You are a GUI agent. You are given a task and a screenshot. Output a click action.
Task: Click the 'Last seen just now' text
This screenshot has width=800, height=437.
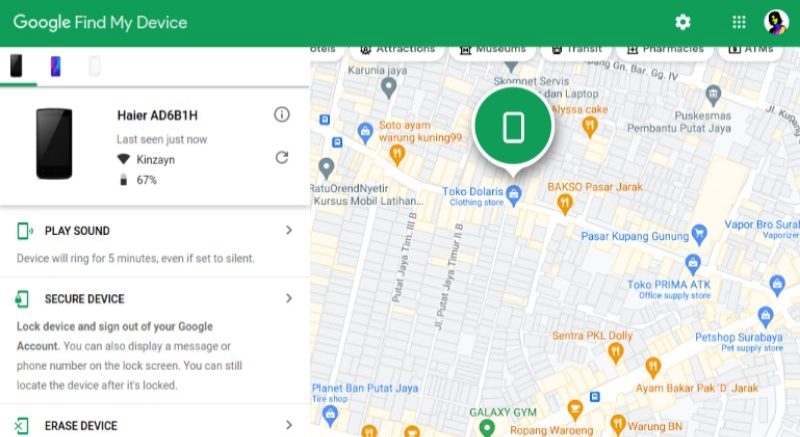(162, 139)
